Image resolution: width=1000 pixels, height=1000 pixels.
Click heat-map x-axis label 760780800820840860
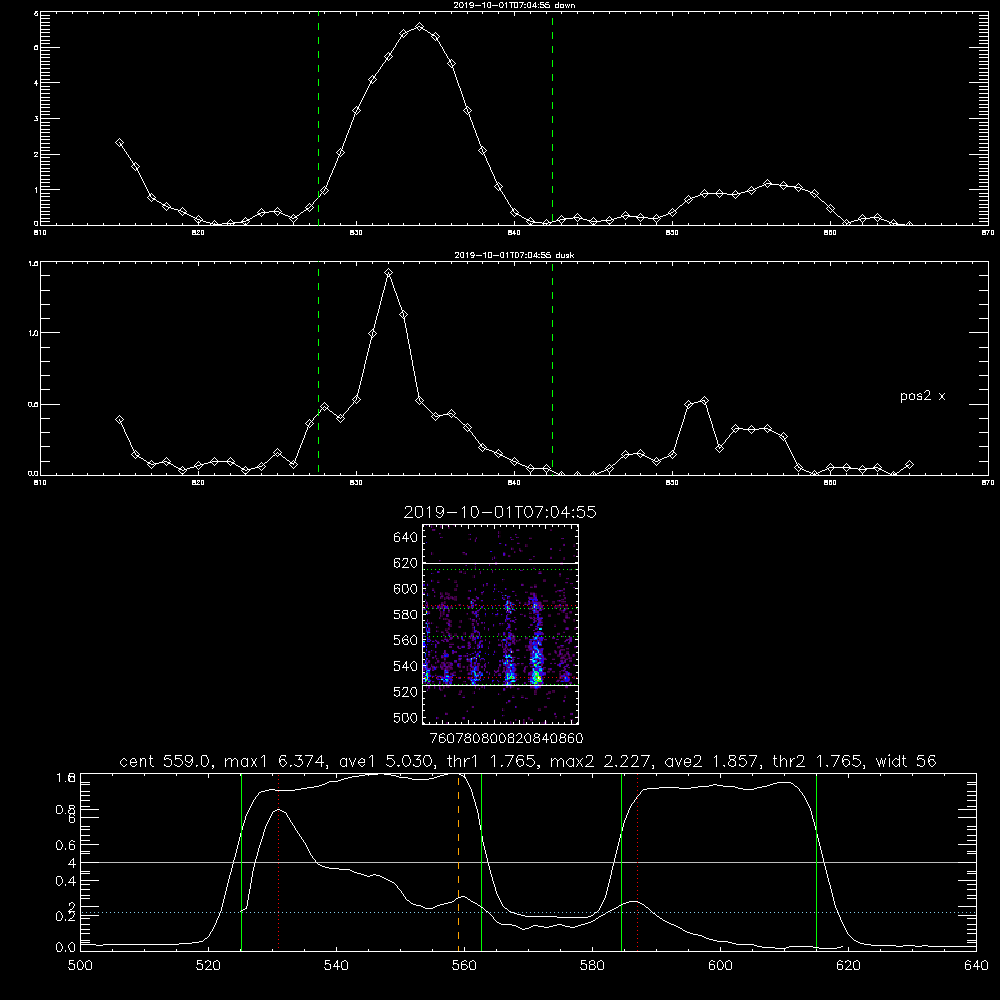[x=506, y=738]
